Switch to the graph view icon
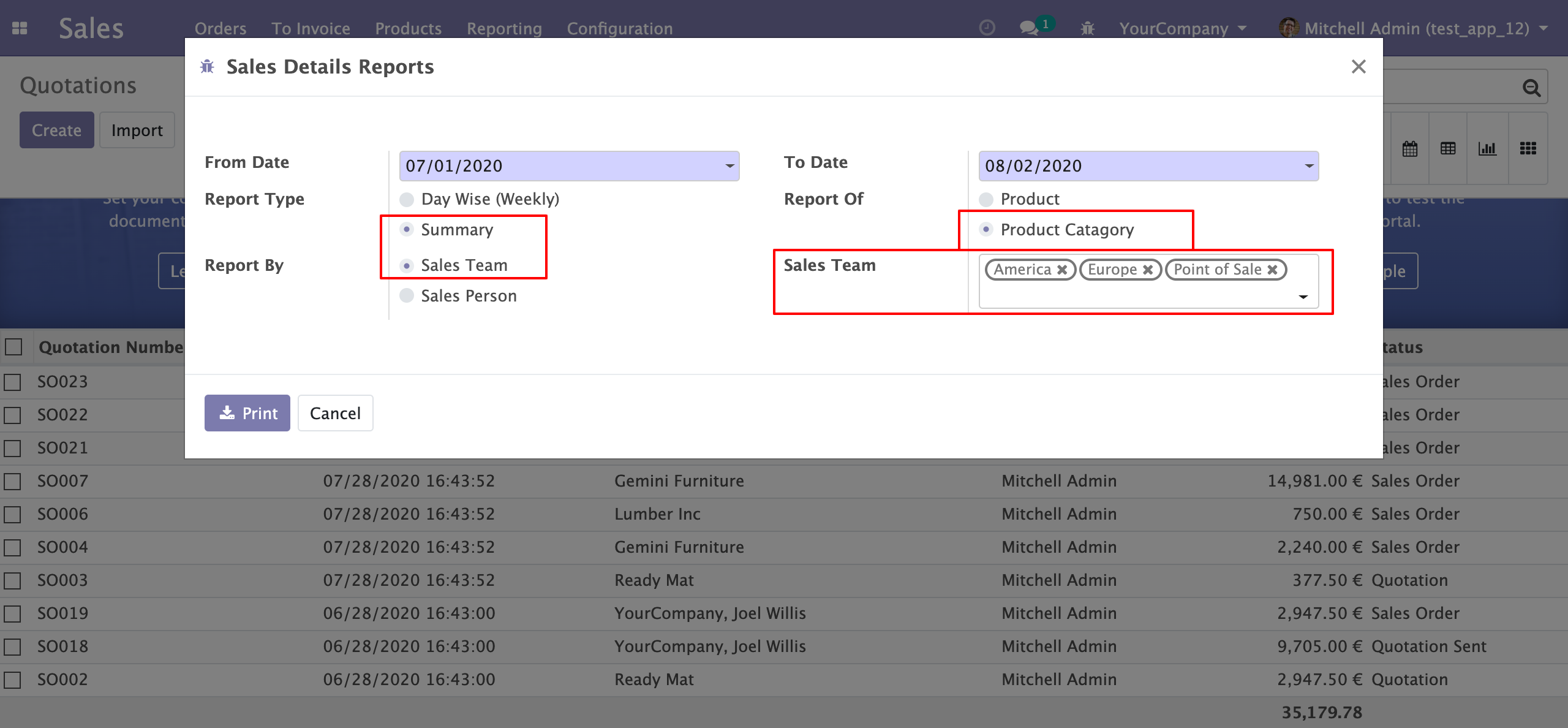This screenshot has width=1568, height=728. coord(1487,148)
